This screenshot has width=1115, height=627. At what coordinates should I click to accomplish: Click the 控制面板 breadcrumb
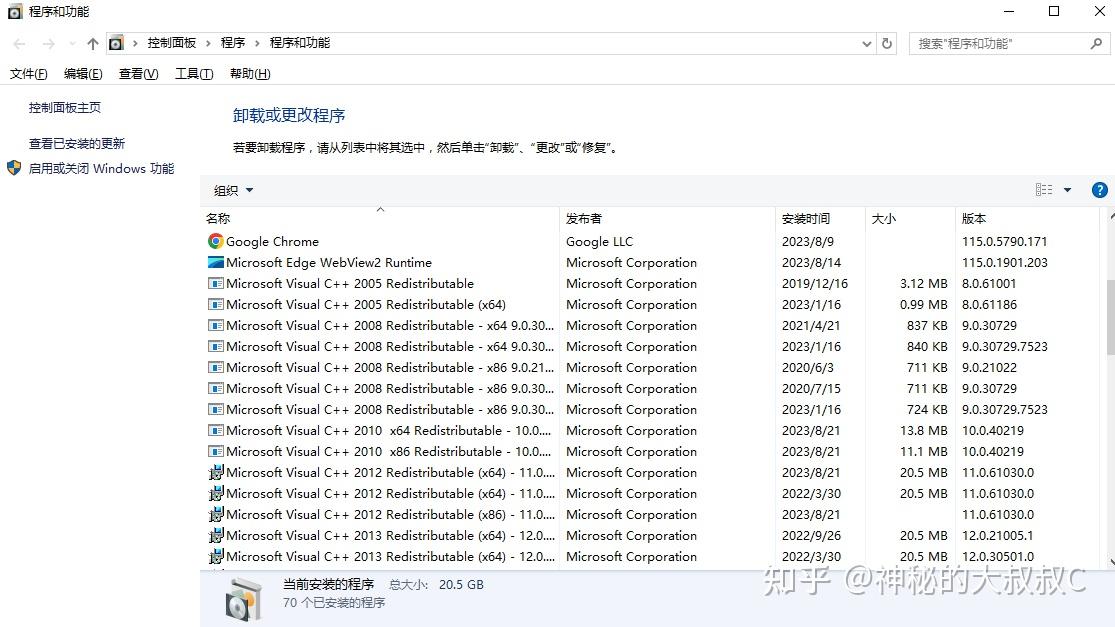171,43
